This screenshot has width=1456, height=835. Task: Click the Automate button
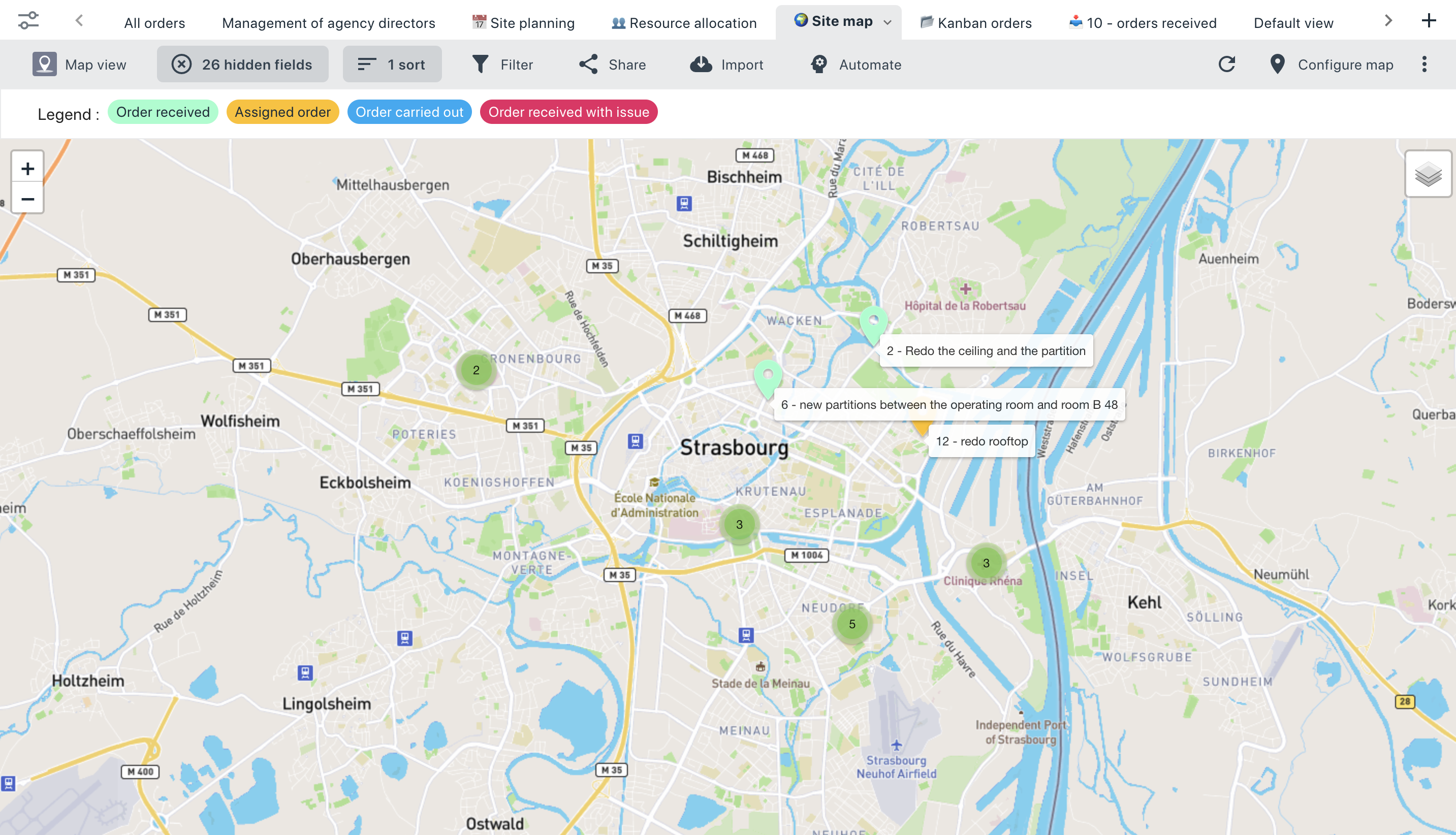pos(856,64)
